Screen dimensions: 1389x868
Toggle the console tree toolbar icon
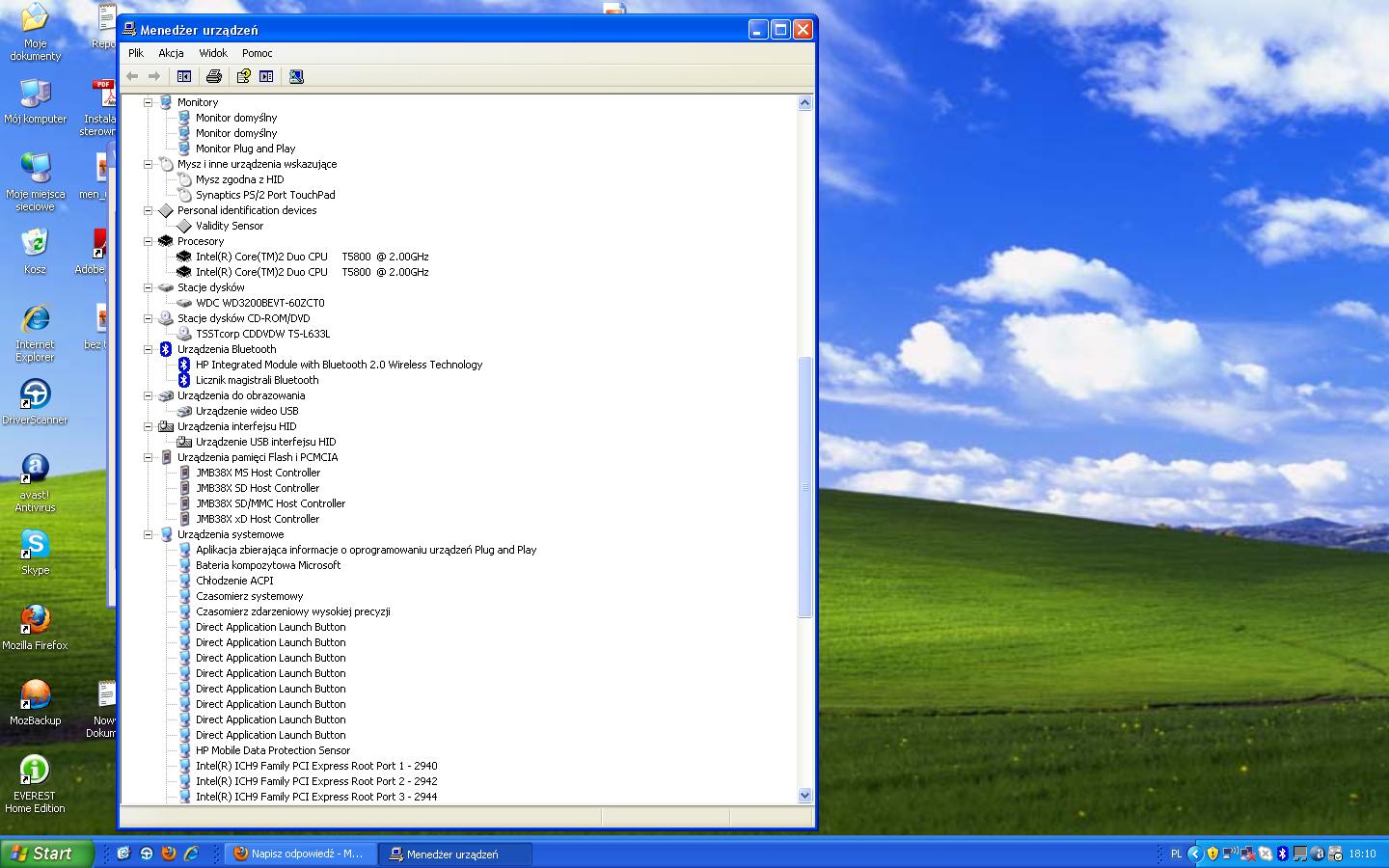(x=184, y=76)
